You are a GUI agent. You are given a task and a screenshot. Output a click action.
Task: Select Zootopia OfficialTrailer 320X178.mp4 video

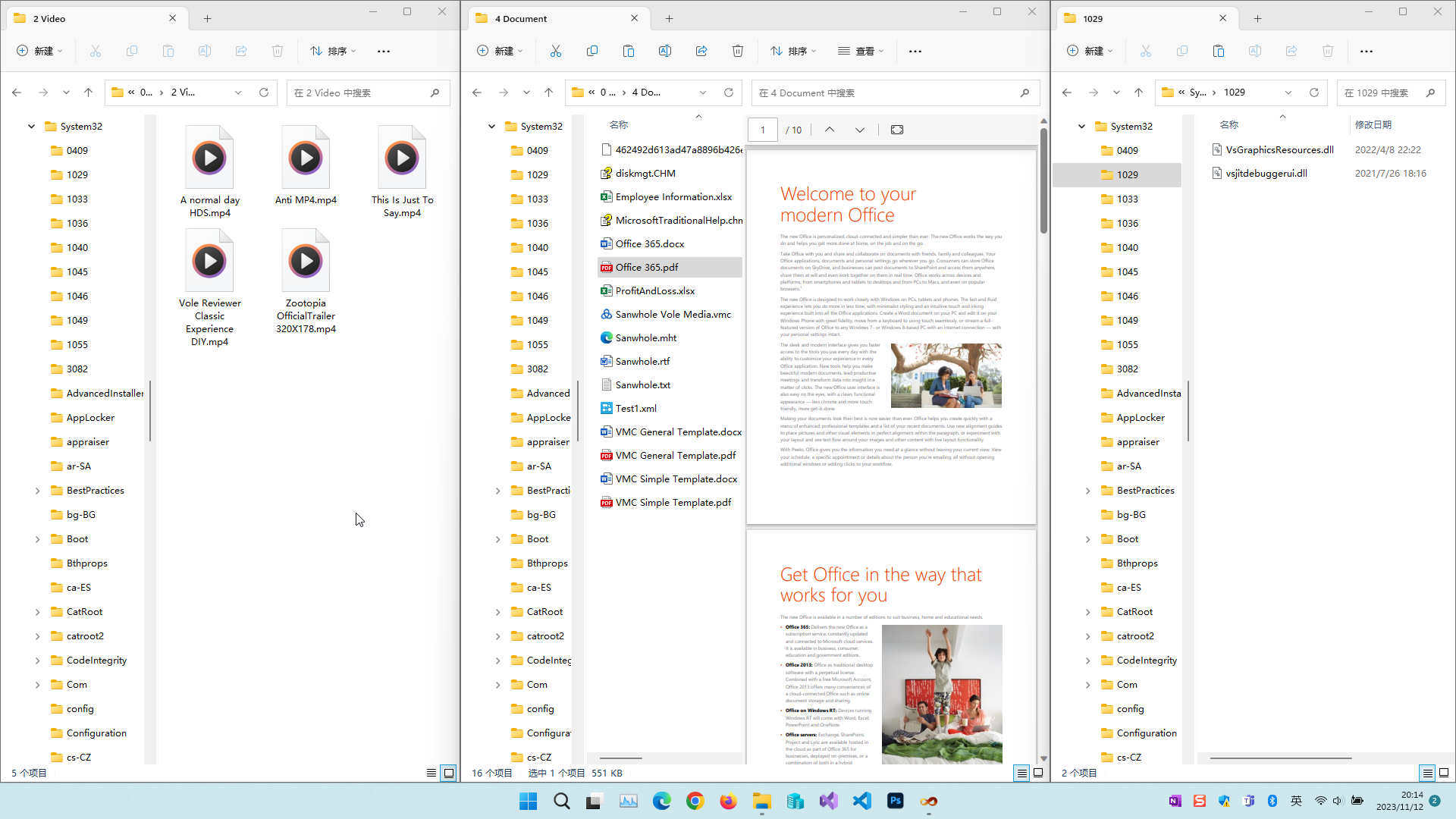click(306, 282)
